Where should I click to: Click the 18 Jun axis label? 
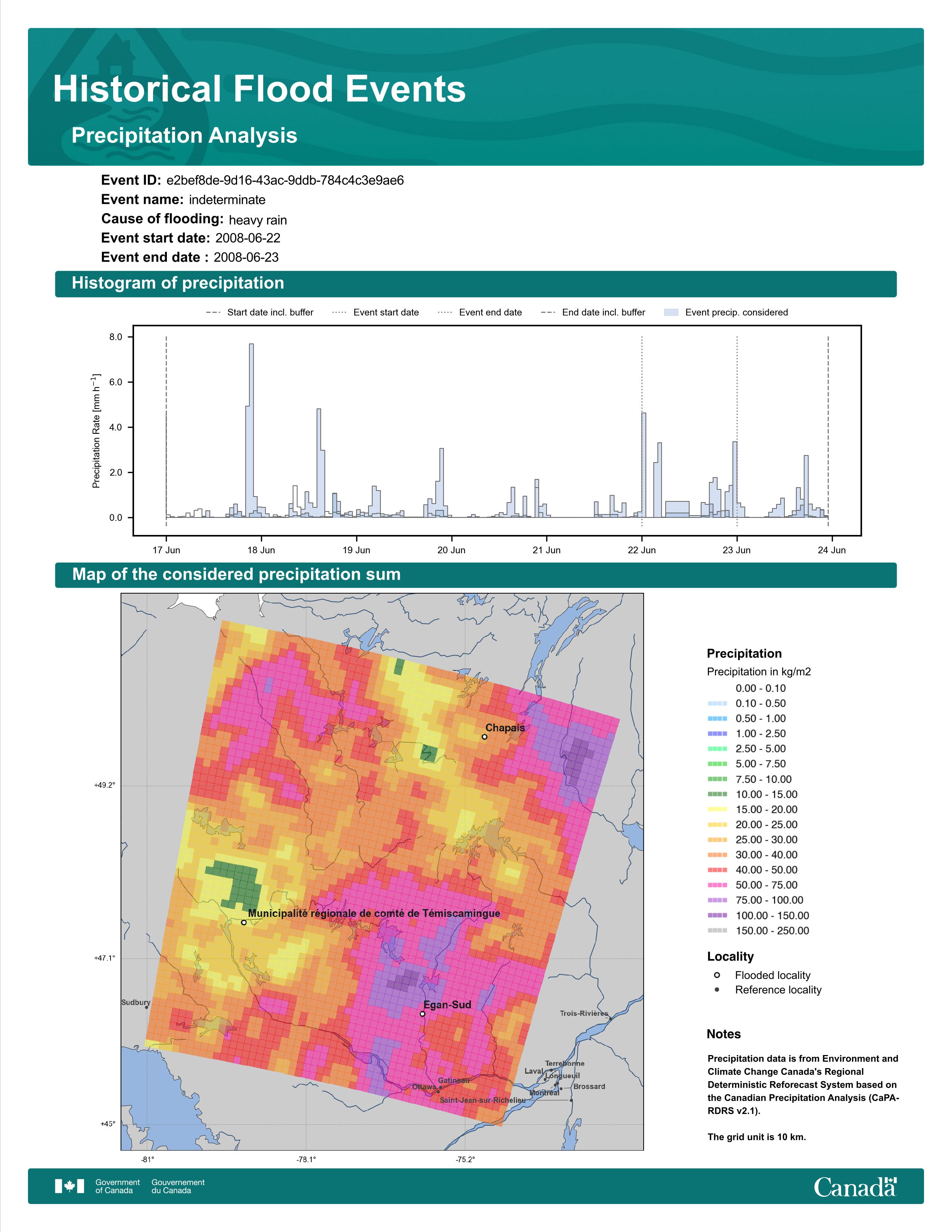[x=261, y=550]
